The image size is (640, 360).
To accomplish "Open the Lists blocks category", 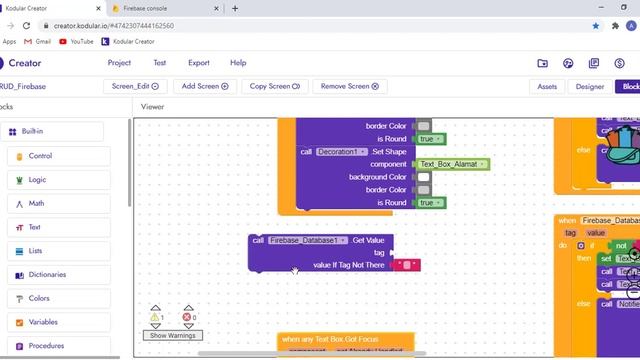I will point(58,251).
